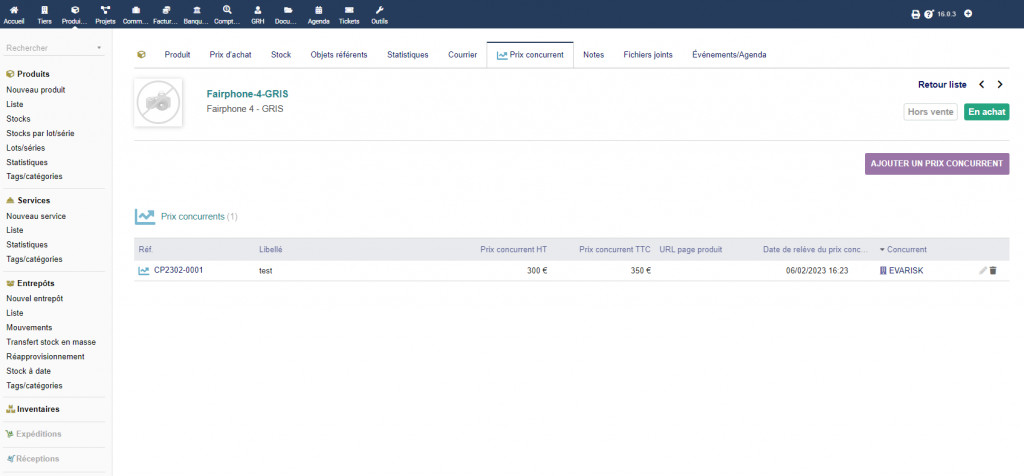Switch to the Courrier tab

(x=462, y=55)
